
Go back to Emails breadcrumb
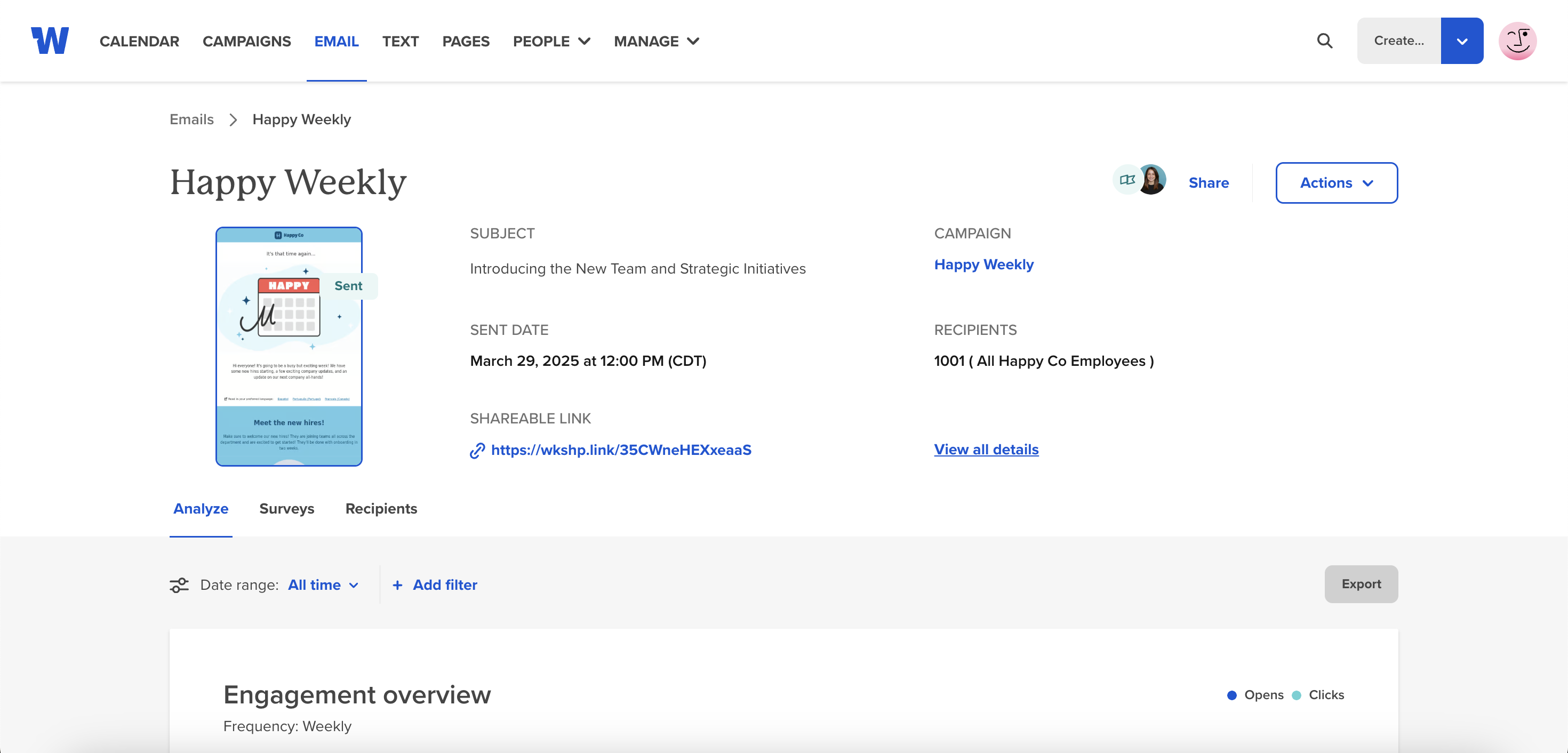point(192,120)
